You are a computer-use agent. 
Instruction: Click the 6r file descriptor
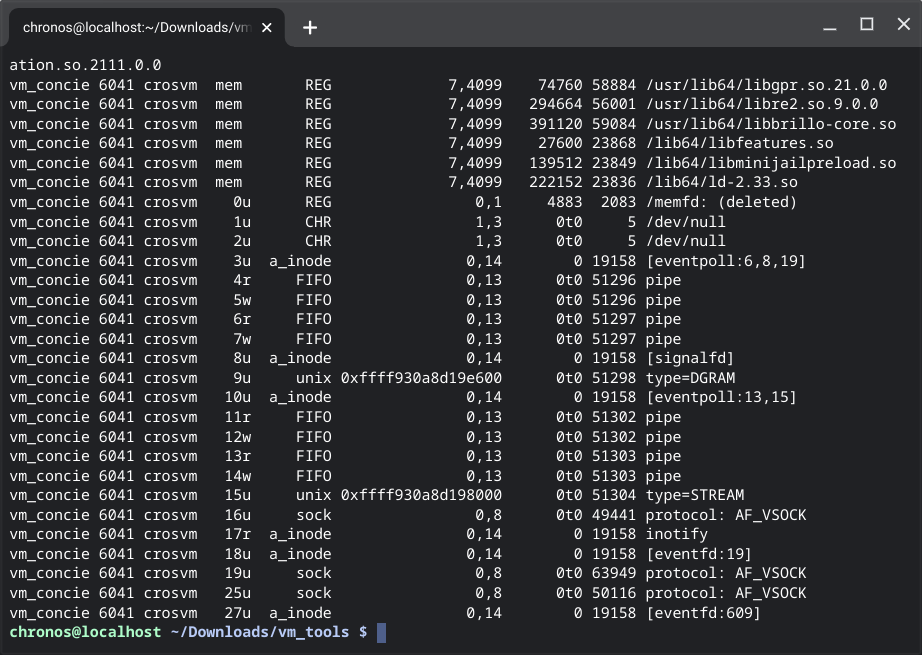pos(242,319)
